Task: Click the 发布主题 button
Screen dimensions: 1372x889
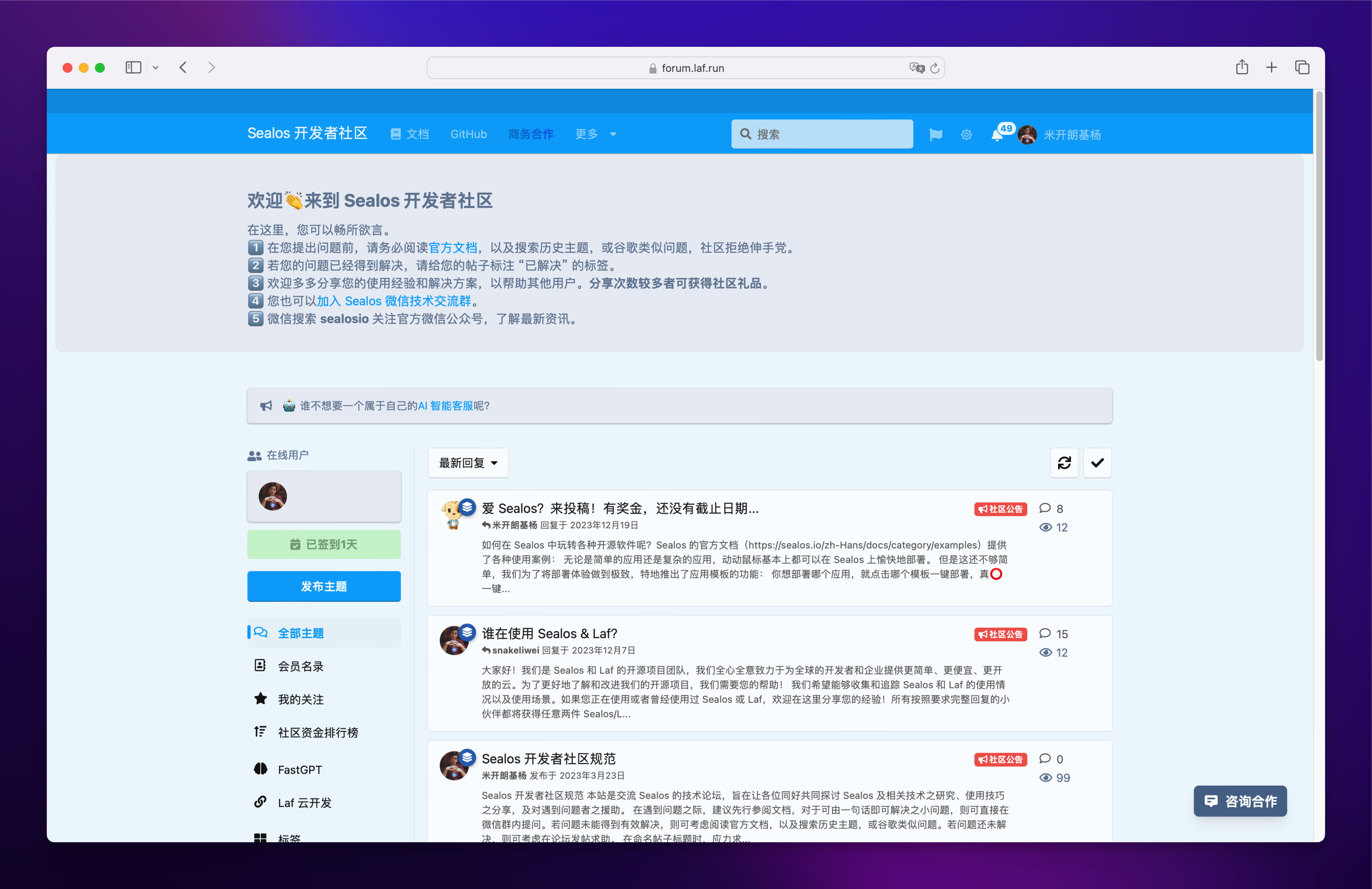Action: [x=324, y=586]
